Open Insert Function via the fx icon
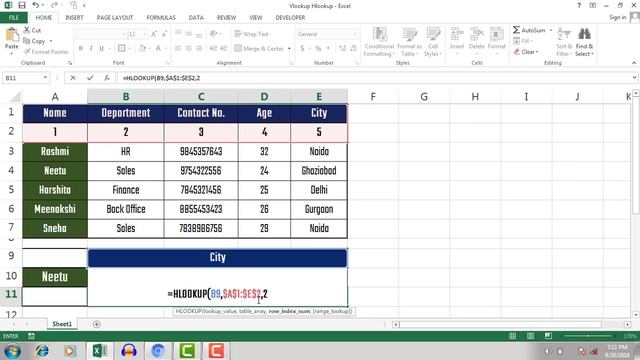Viewport: 640px width, 360px height. (107, 78)
